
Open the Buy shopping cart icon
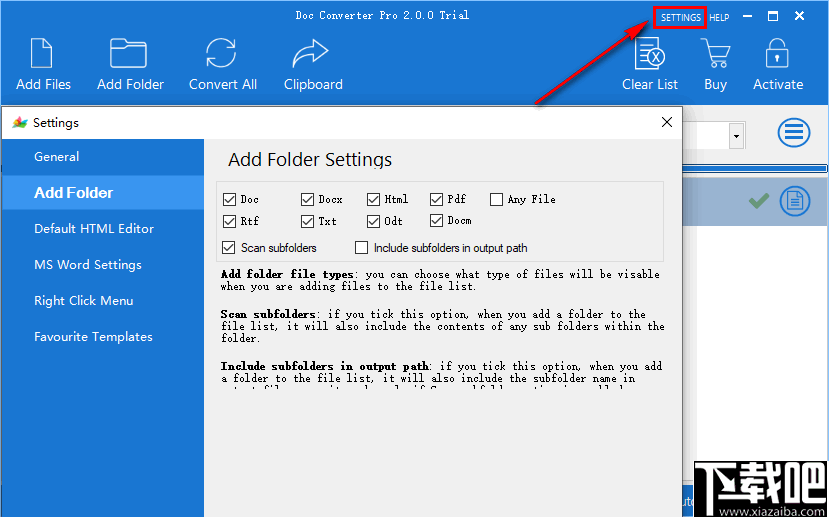pyautogui.click(x=715, y=53)
